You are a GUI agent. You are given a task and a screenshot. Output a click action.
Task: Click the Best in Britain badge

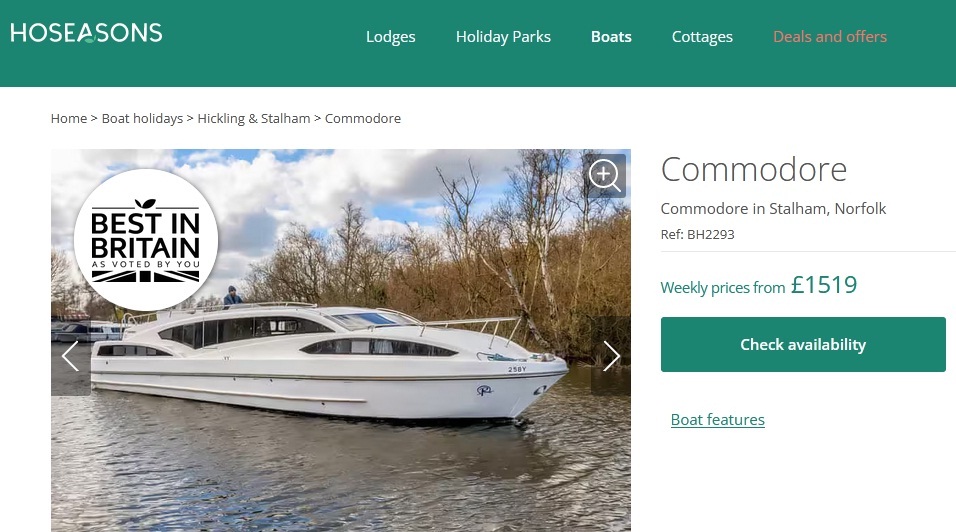point(146,240)
